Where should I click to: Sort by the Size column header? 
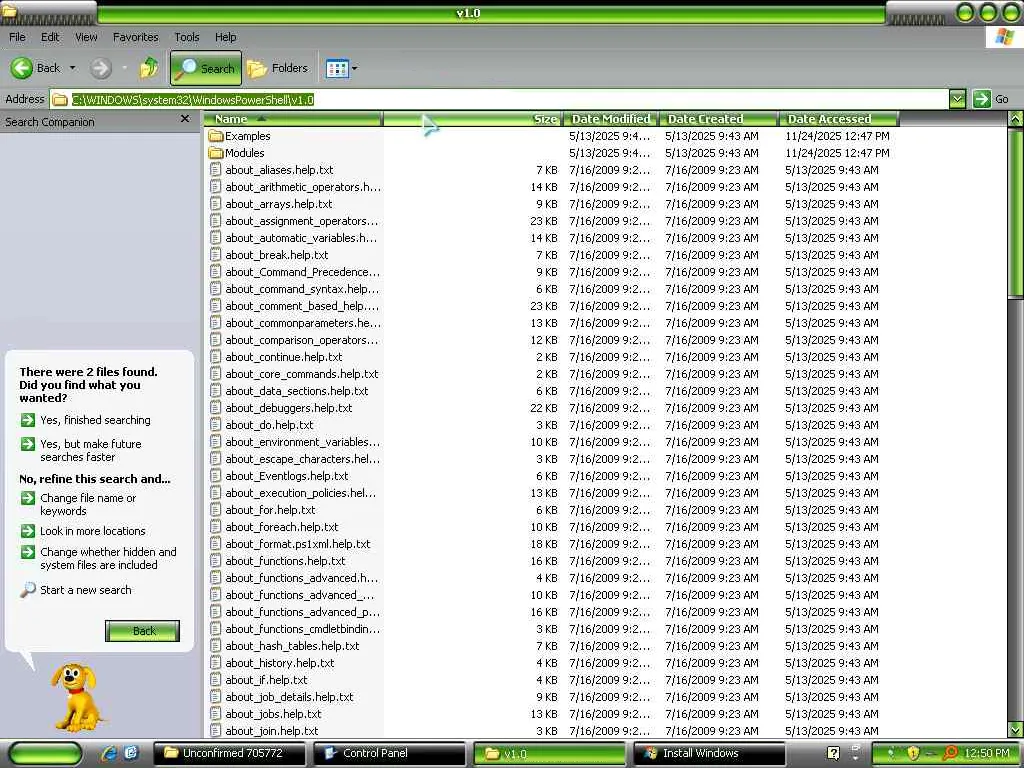(x=472, y=119)
